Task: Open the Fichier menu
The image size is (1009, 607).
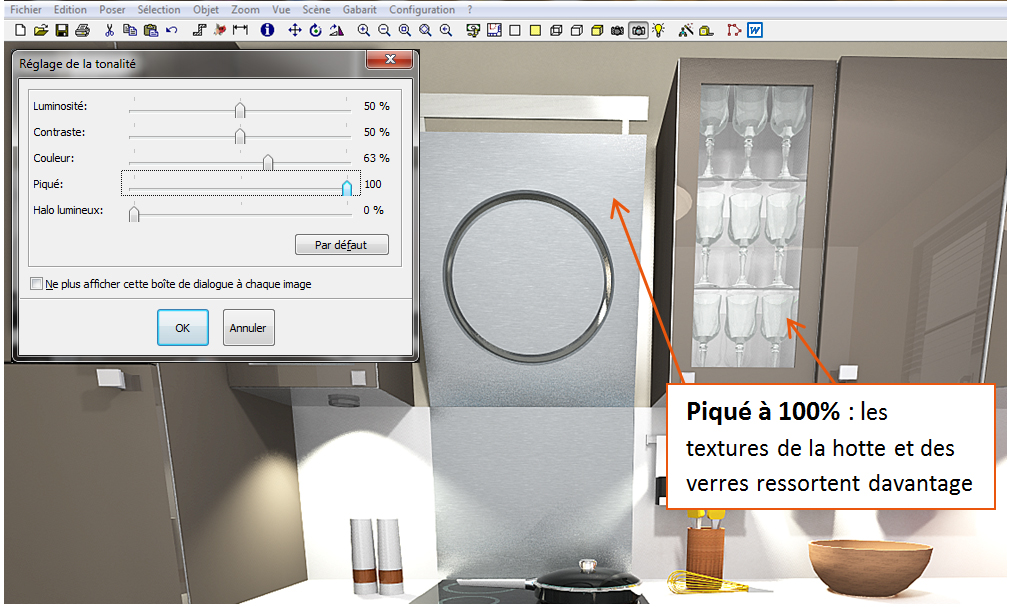Action: (26, 9)
